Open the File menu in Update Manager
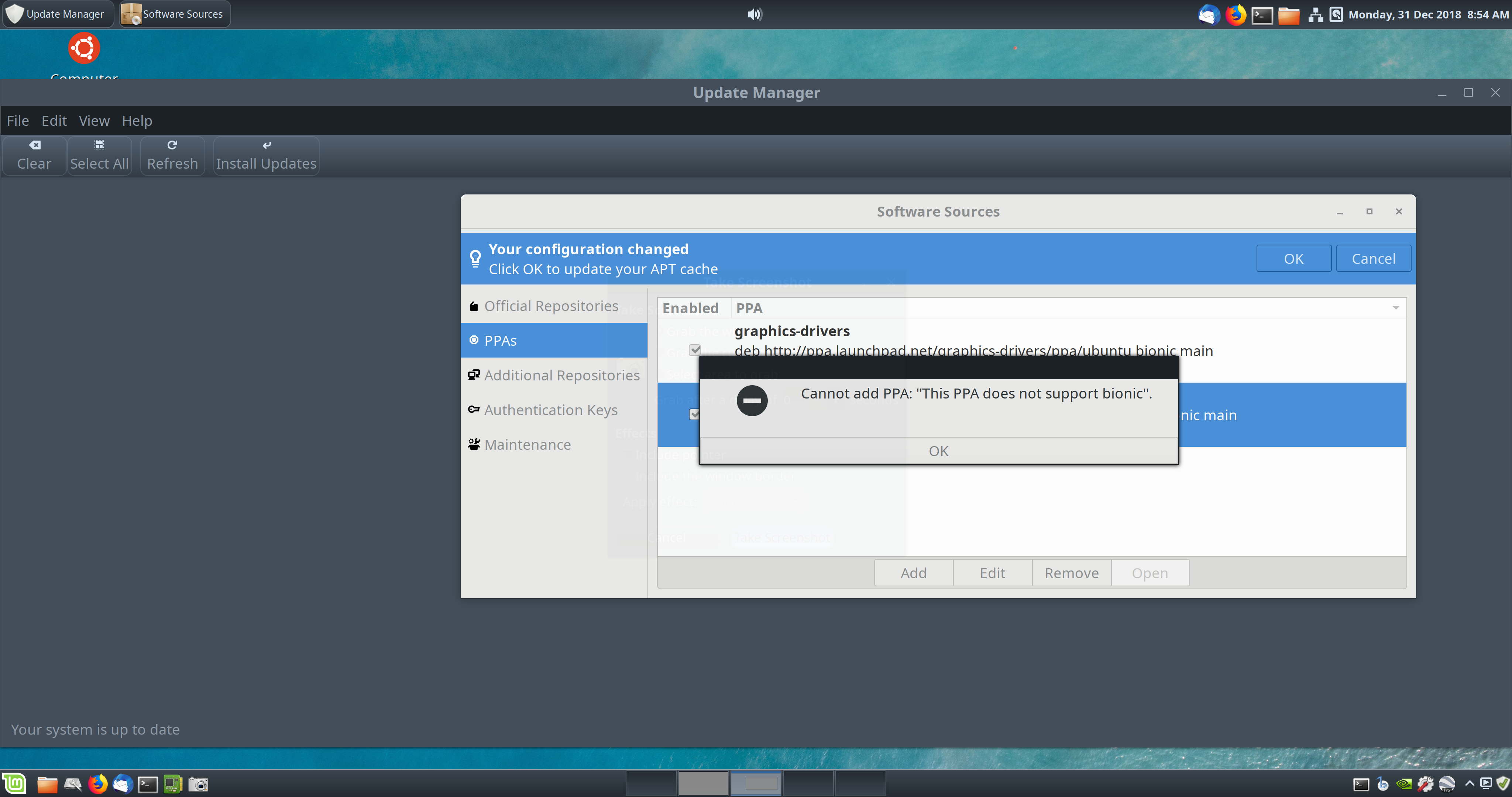 pyautogui.click(x=18, y=120)
